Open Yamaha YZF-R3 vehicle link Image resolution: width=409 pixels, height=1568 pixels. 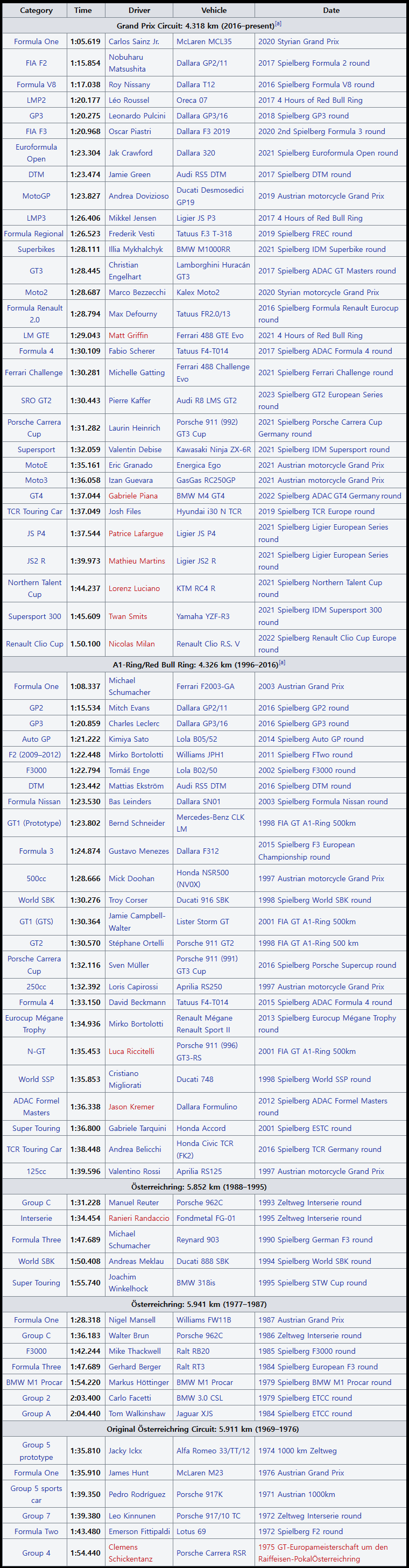(203, 617)
